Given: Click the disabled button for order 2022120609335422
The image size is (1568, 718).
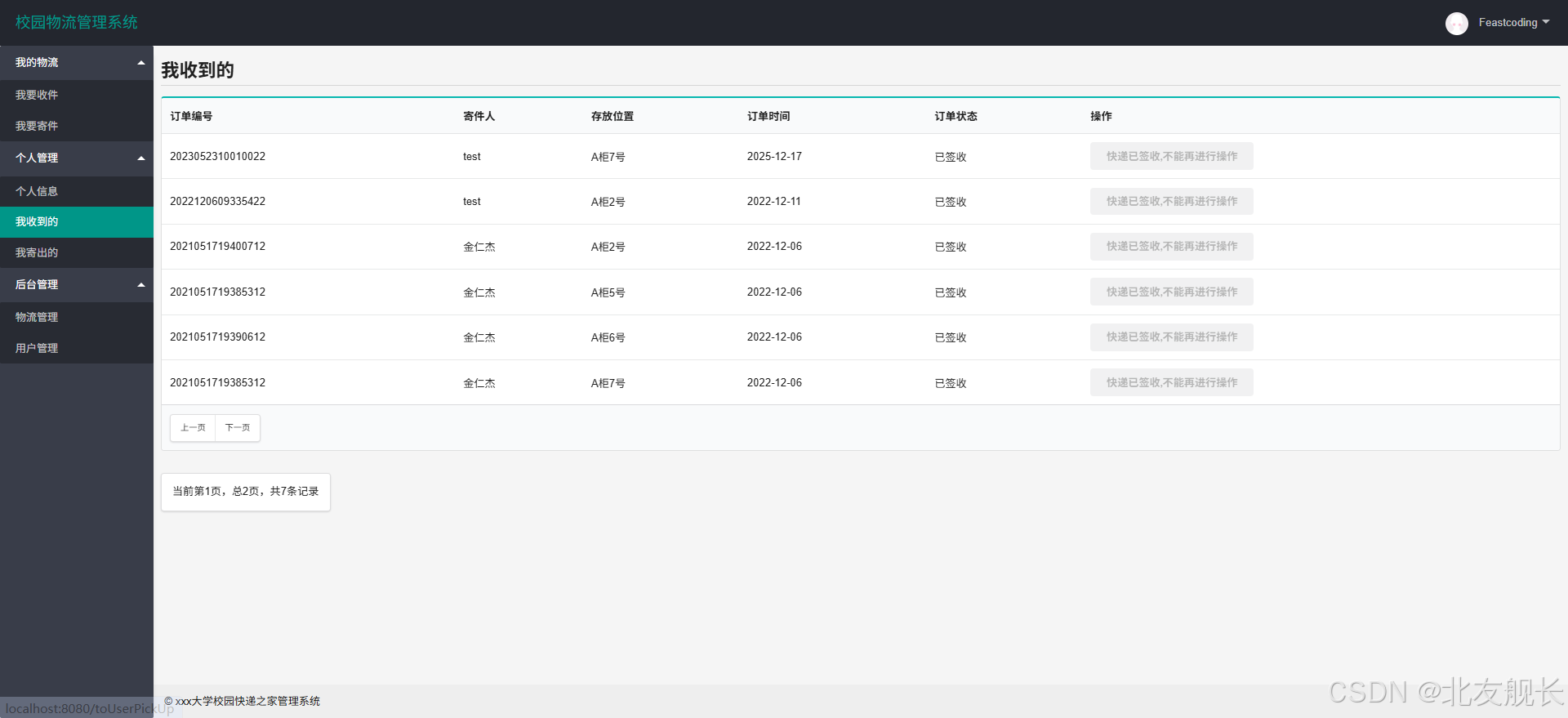Looking at the screenshot, I should [1171, 201].
